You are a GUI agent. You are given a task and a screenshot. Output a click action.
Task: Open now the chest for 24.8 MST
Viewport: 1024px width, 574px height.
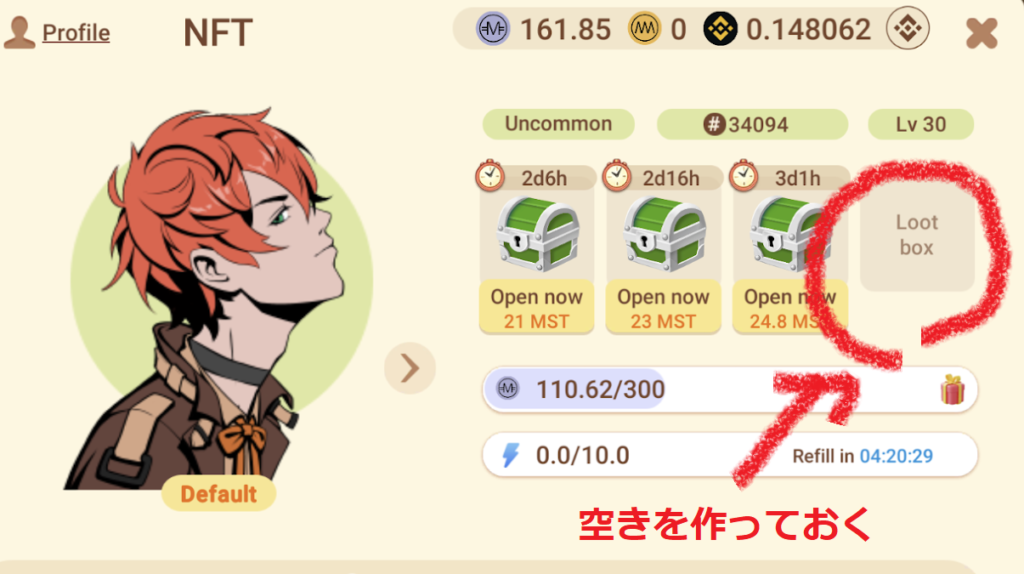coord(790,308)
